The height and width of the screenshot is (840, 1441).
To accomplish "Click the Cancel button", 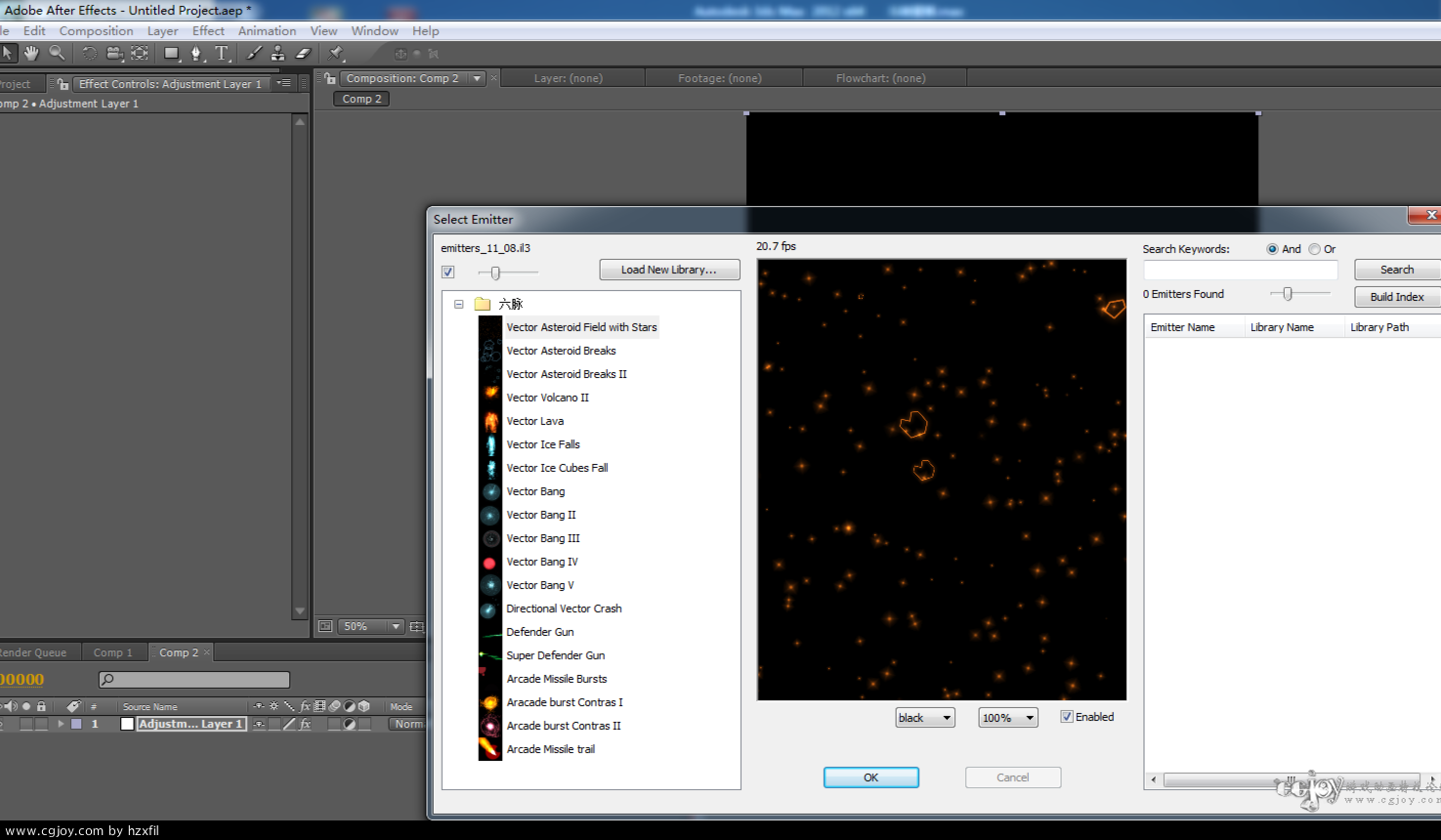I will (x=1012, y=777).
